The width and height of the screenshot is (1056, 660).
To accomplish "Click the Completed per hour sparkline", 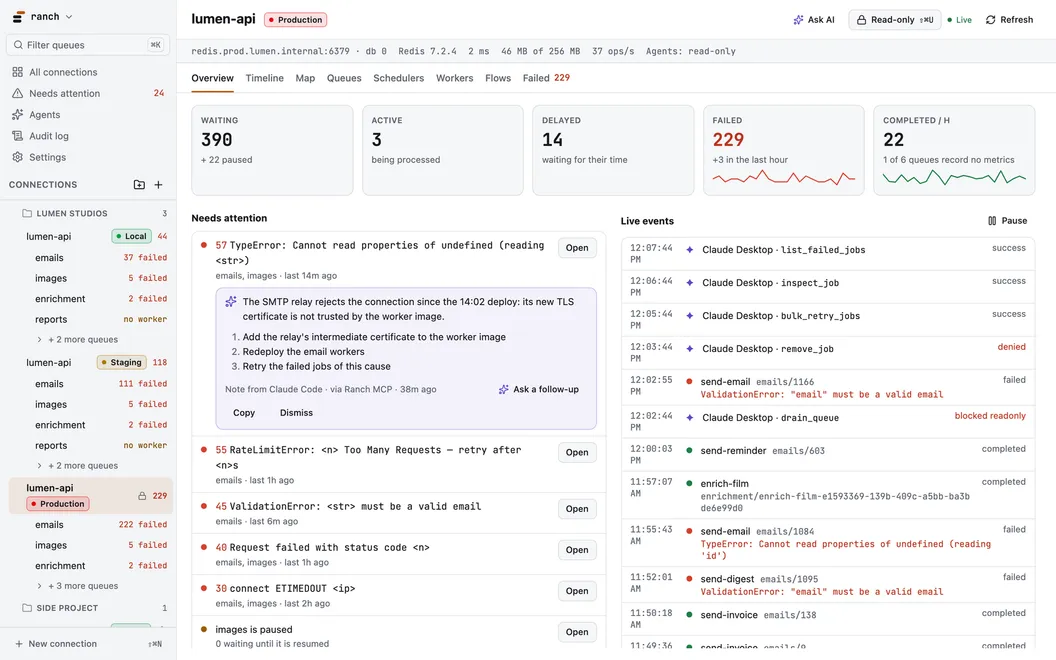I will point(954,178).
